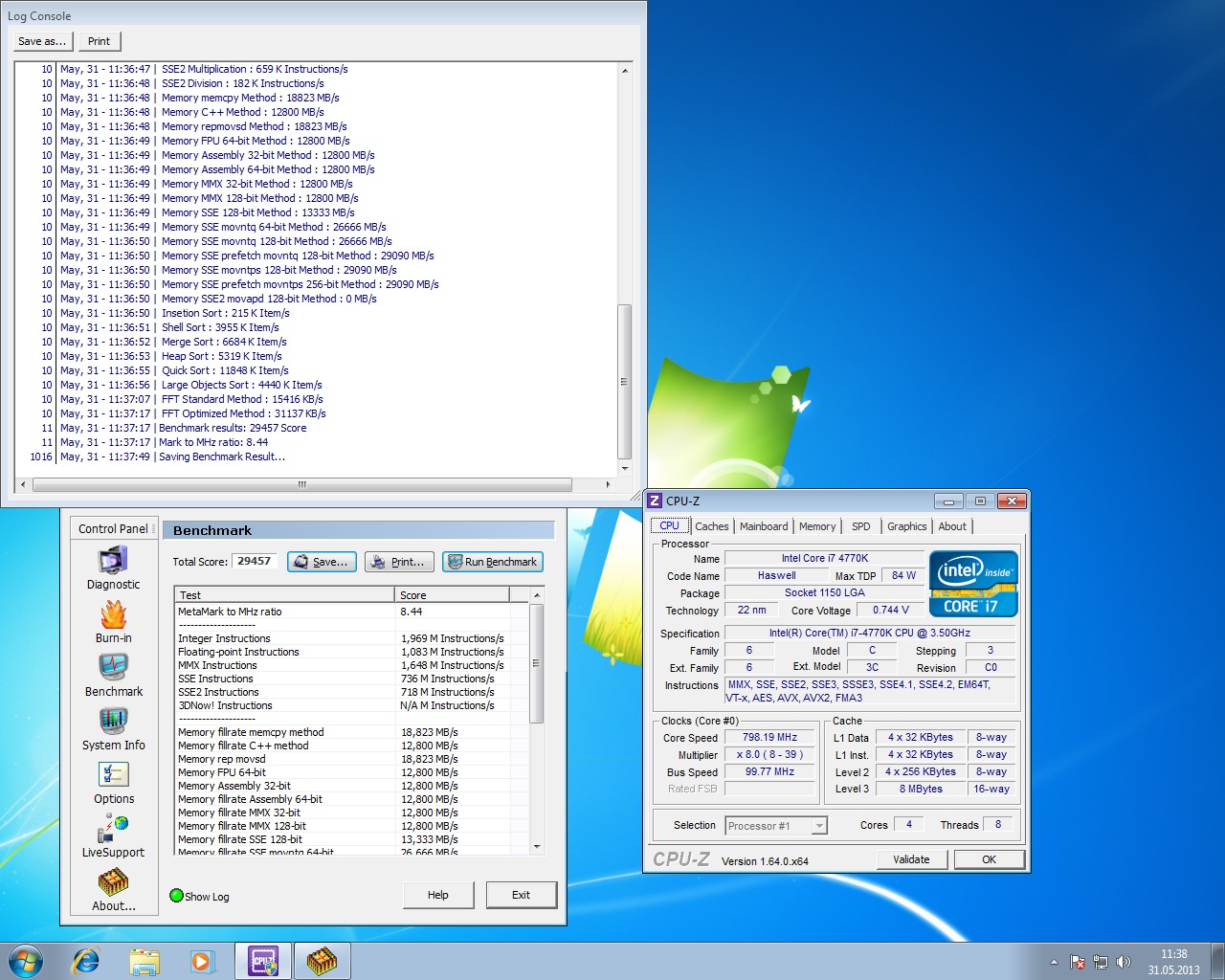Viewport: 1225px width, 980px height.
Task: Open the LiveSupport icon
Action: pyautogui.click(x=113, y=828)
